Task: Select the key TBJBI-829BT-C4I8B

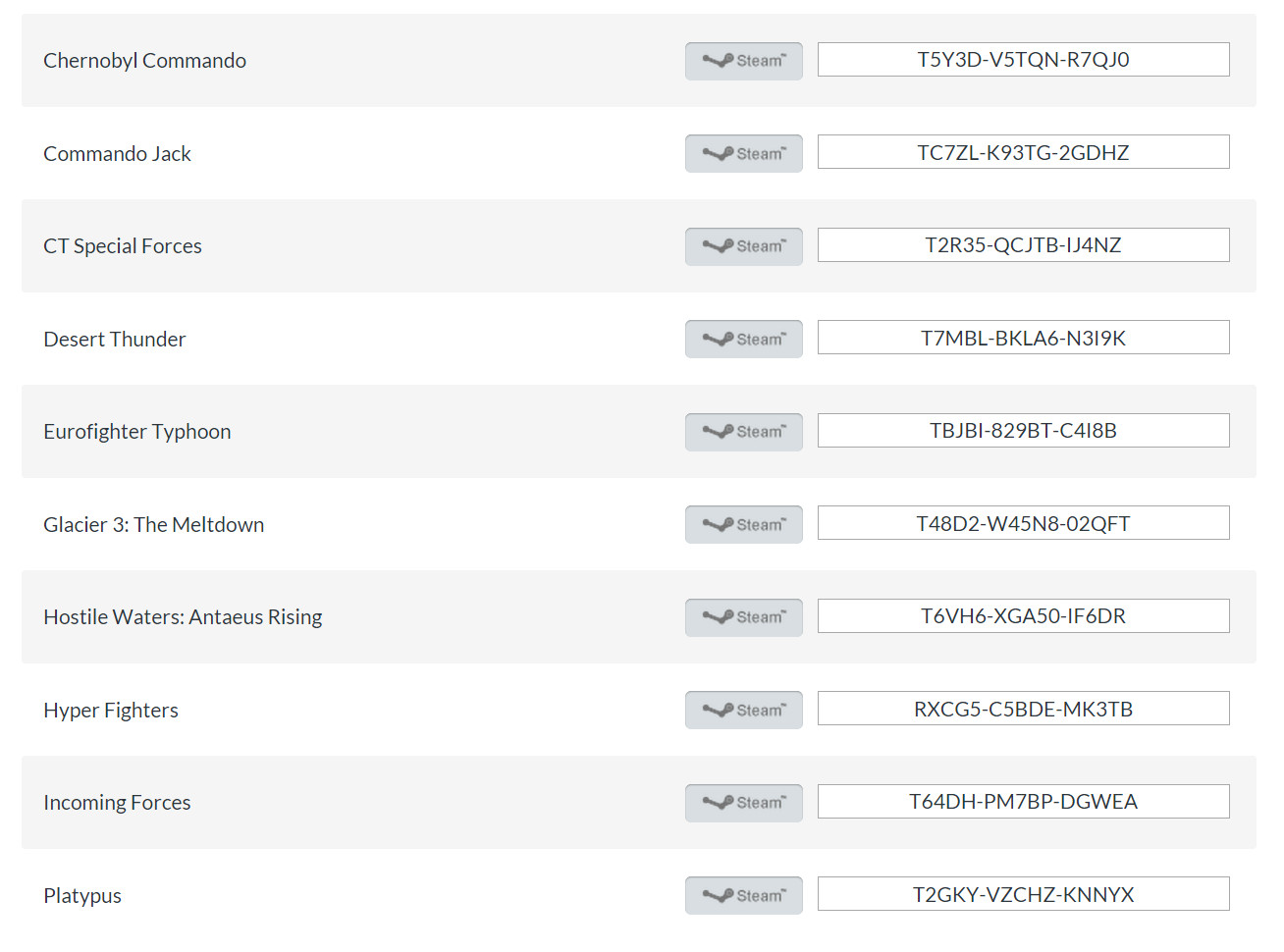Action: pyautogui.click(x=1023, y=430)
